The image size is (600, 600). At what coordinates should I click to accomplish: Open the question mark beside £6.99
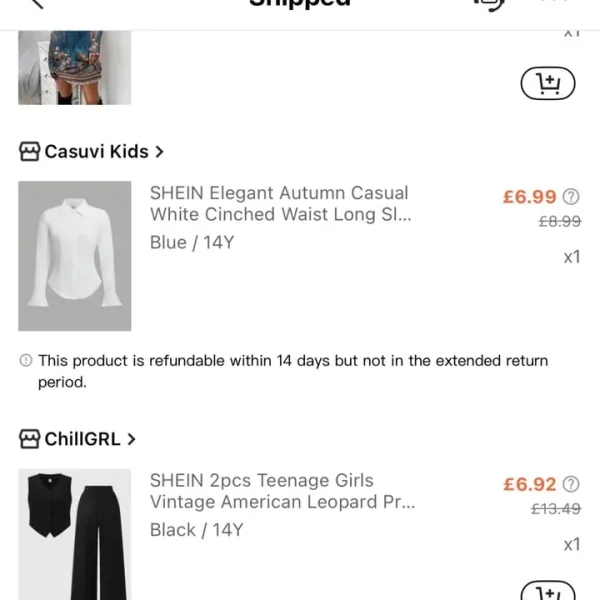pos(571,197)
